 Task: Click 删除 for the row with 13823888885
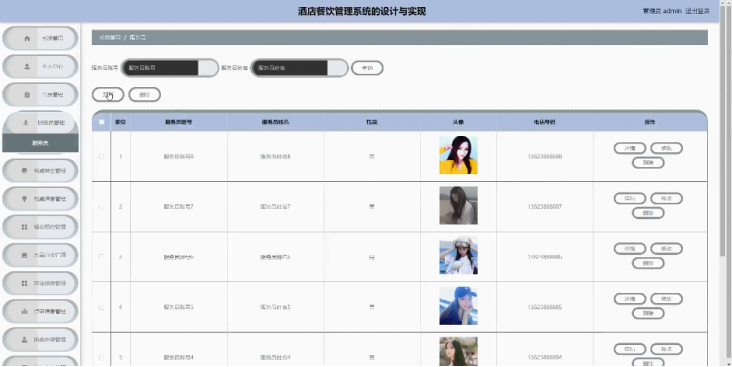648,313
